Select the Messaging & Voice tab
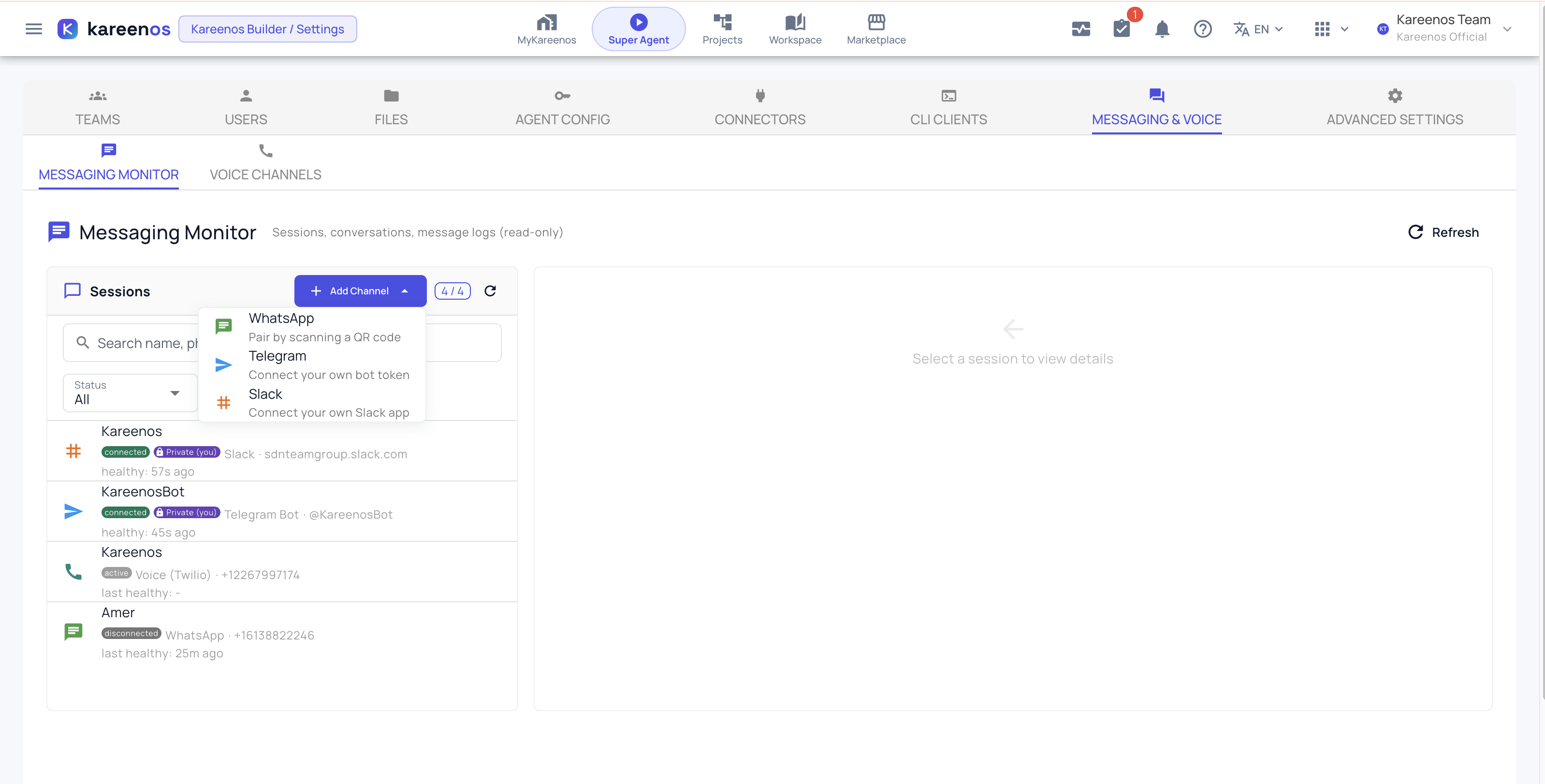The image size is (1545, 784). pos(1156,108)
